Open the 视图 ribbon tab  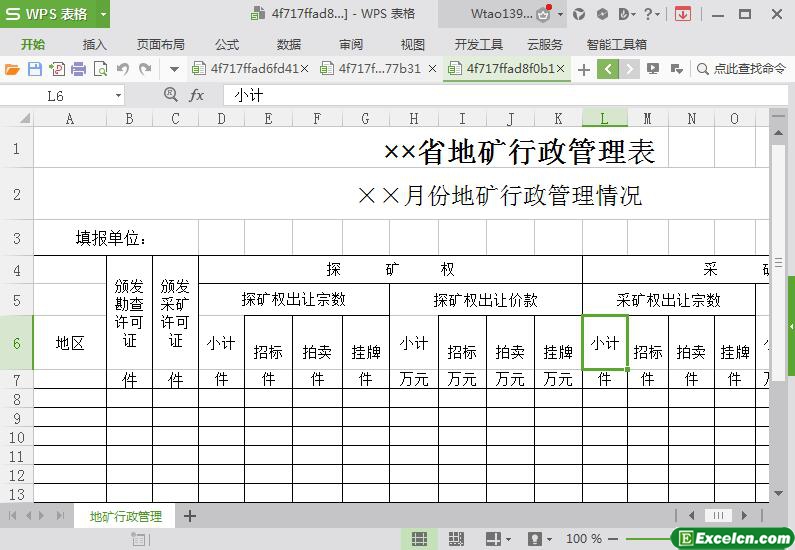click(x=413, y=45)
